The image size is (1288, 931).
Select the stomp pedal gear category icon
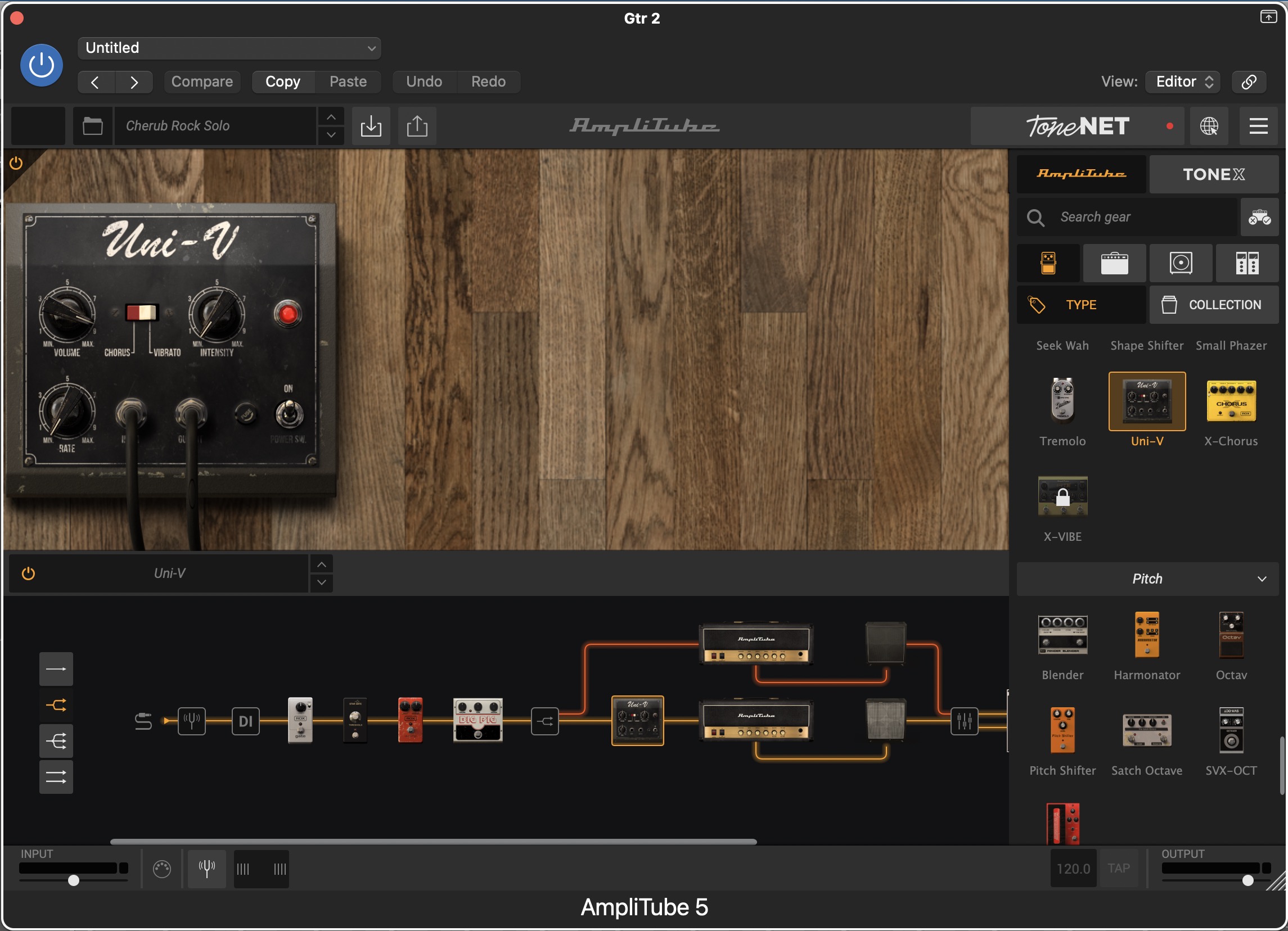click(x=1048, y=264)
